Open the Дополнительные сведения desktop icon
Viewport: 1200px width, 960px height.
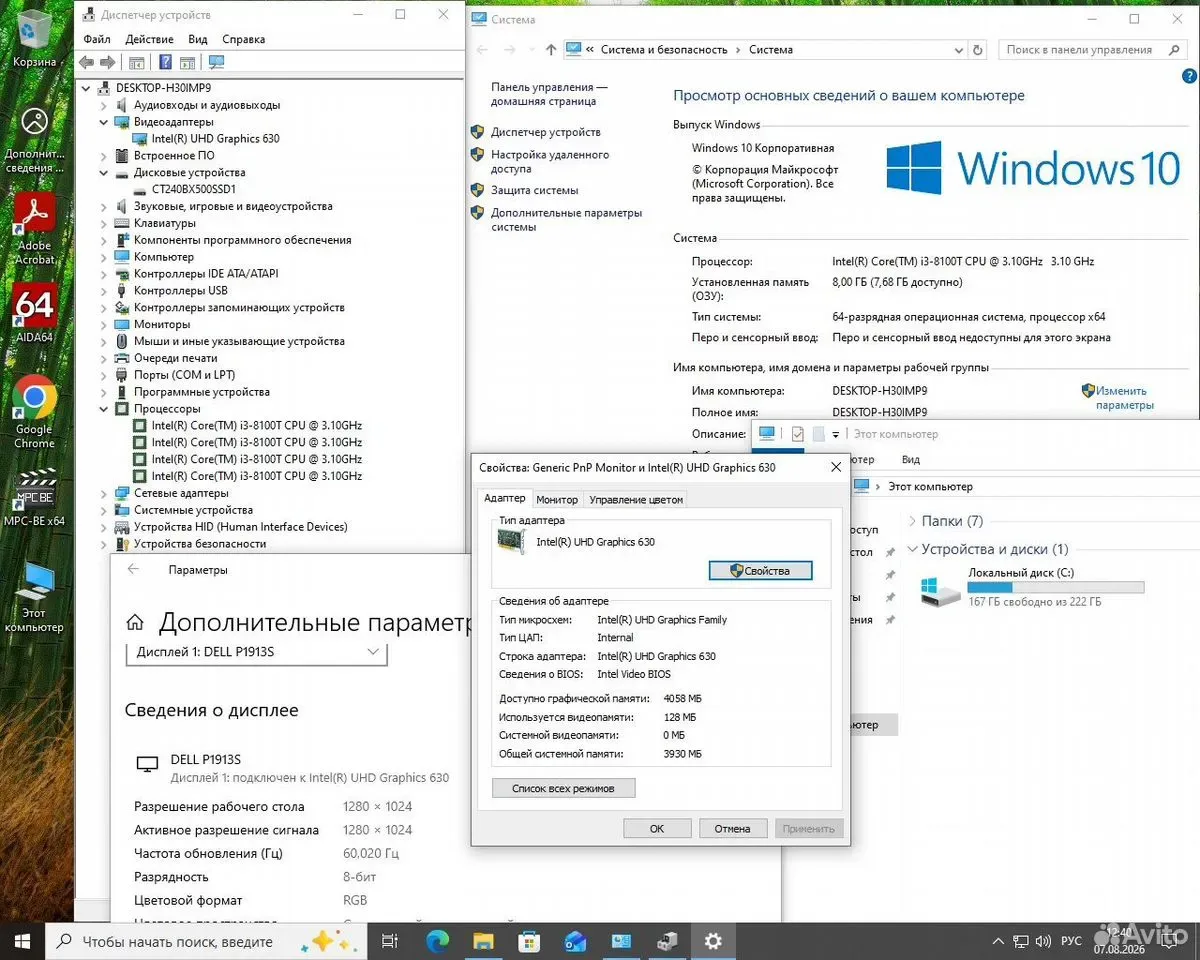34,140
